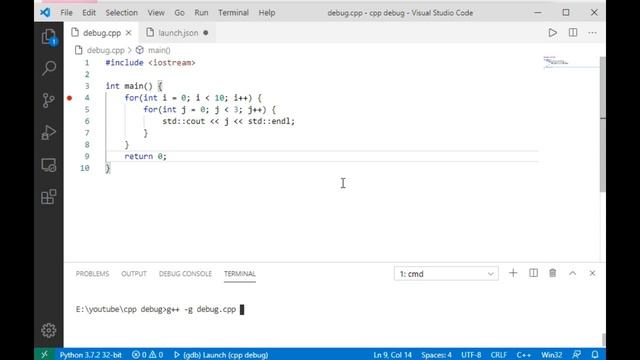Change C++ language mode in status bar
This screenshot has height=360, width=640.
[x=524, y=355]
